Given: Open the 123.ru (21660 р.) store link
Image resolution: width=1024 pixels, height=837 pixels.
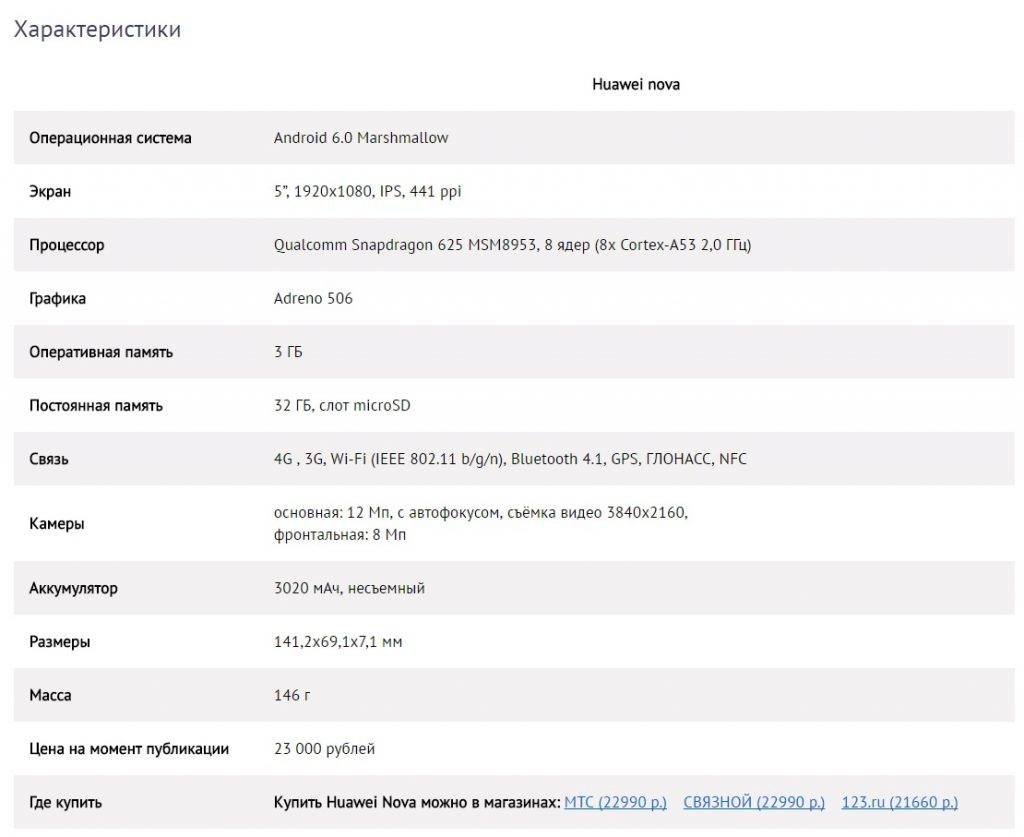Looking at the screenshot, I should click(x=899, y=802).
